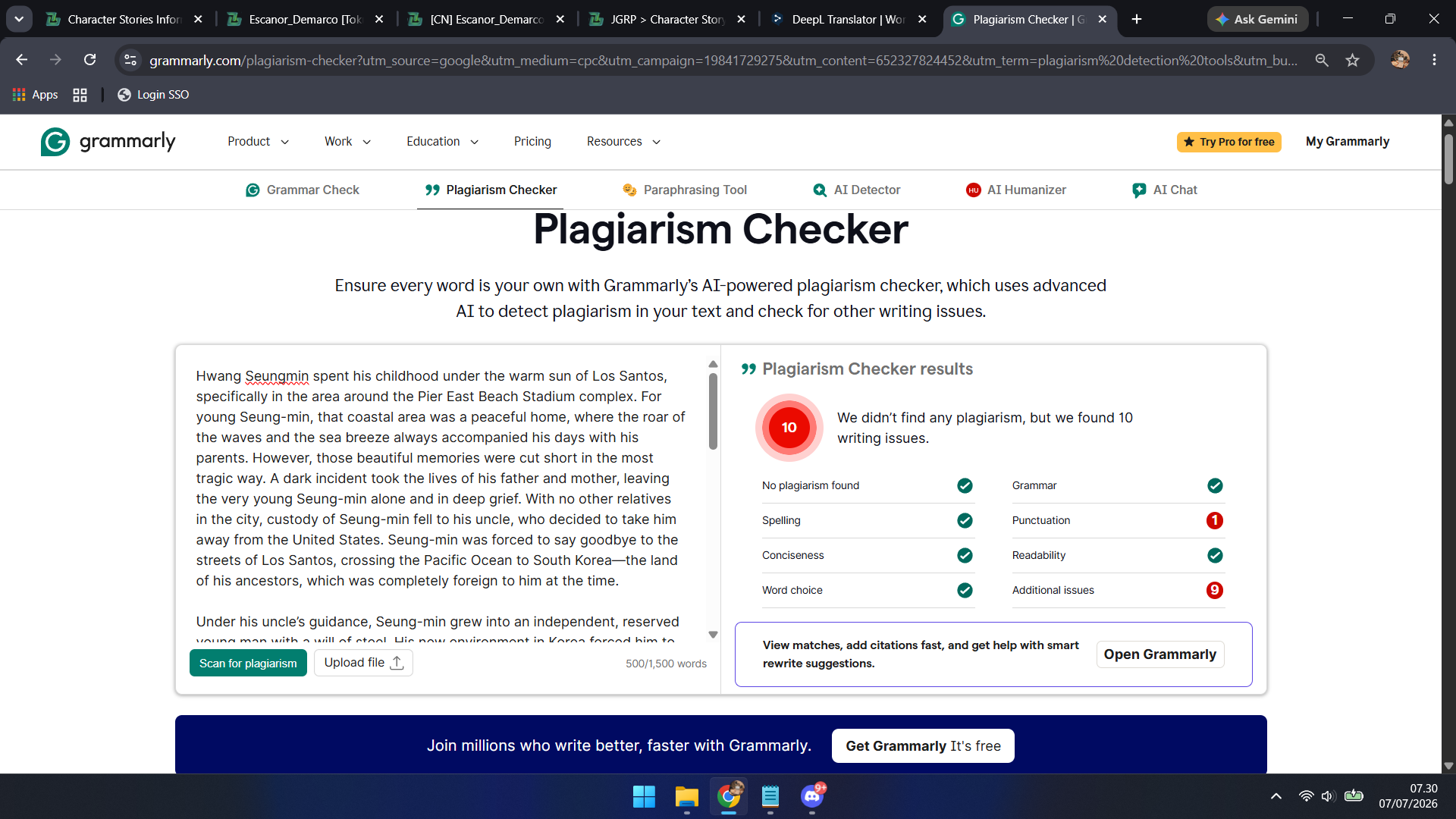Open the Notepad taskbar icon
Viewport: 1456px width, 819px height.
pos(770,796)
